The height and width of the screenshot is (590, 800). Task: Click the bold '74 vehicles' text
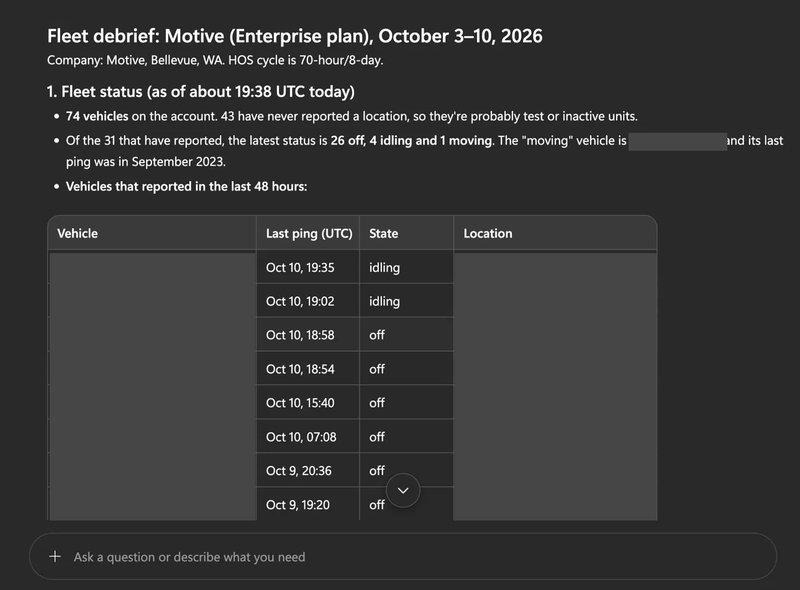pyautogui.click(x=97, y=116)
